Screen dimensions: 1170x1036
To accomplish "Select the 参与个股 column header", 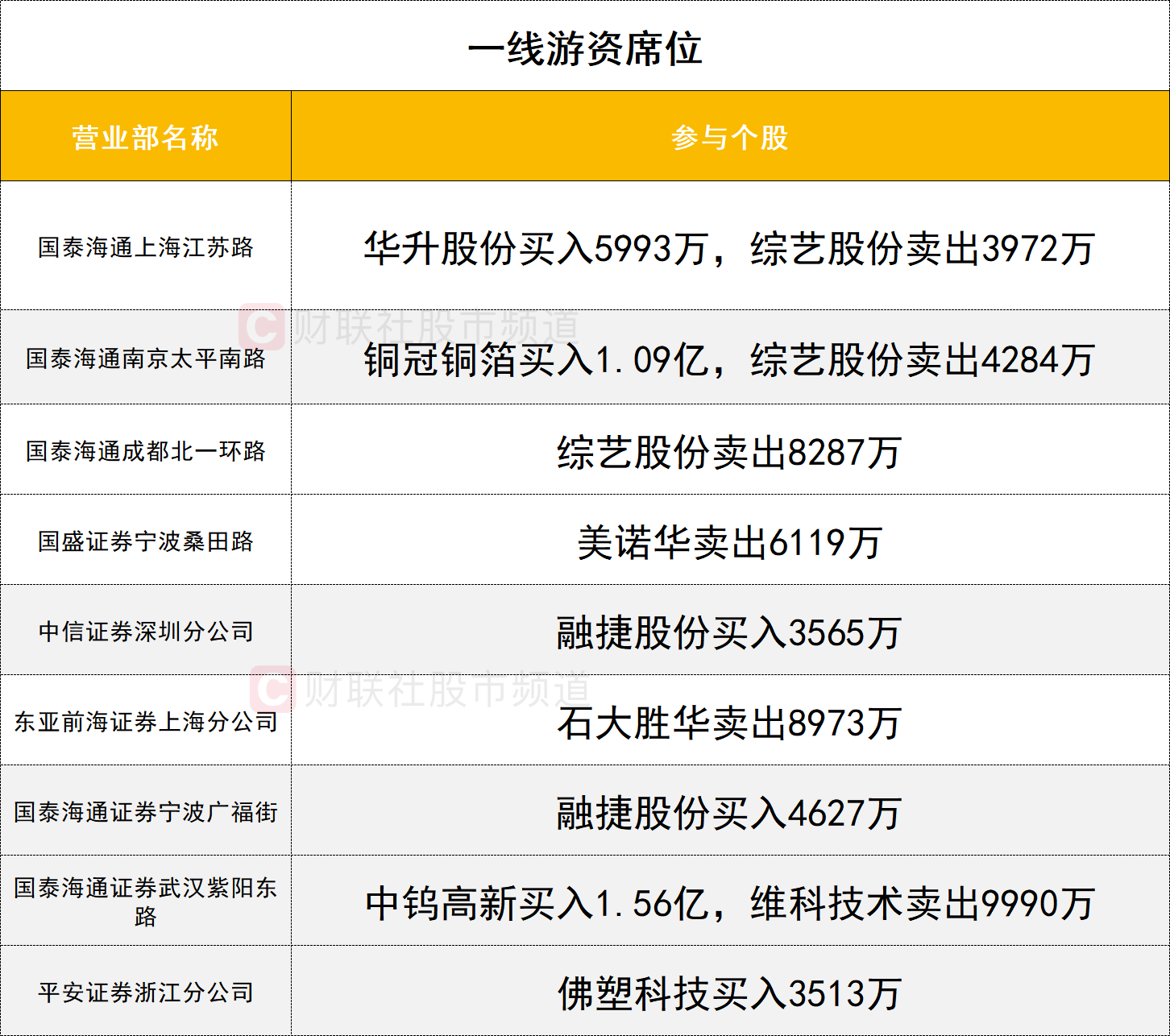I will click(729, 137).
